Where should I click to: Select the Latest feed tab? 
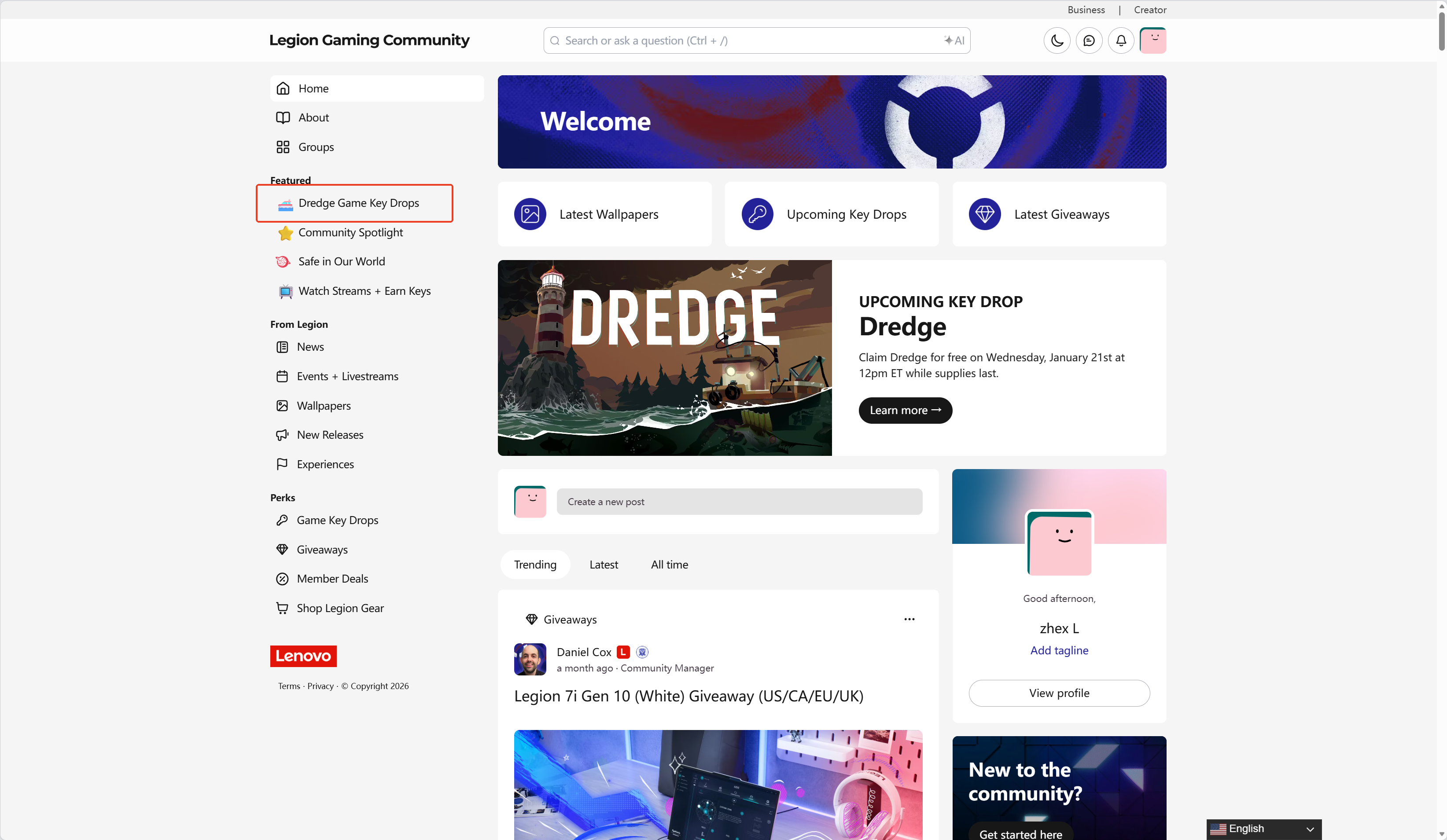coord(604,565)
